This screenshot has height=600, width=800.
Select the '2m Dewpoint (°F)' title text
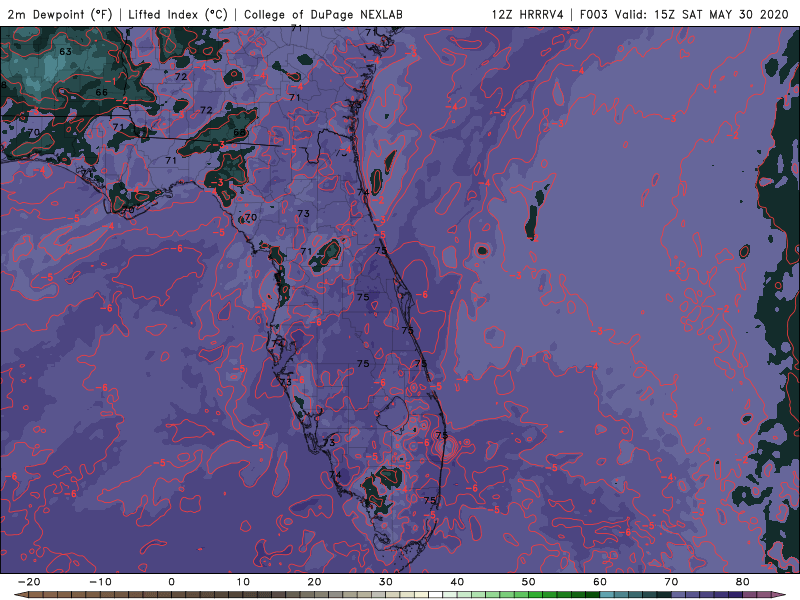click(x=59, y=15)
